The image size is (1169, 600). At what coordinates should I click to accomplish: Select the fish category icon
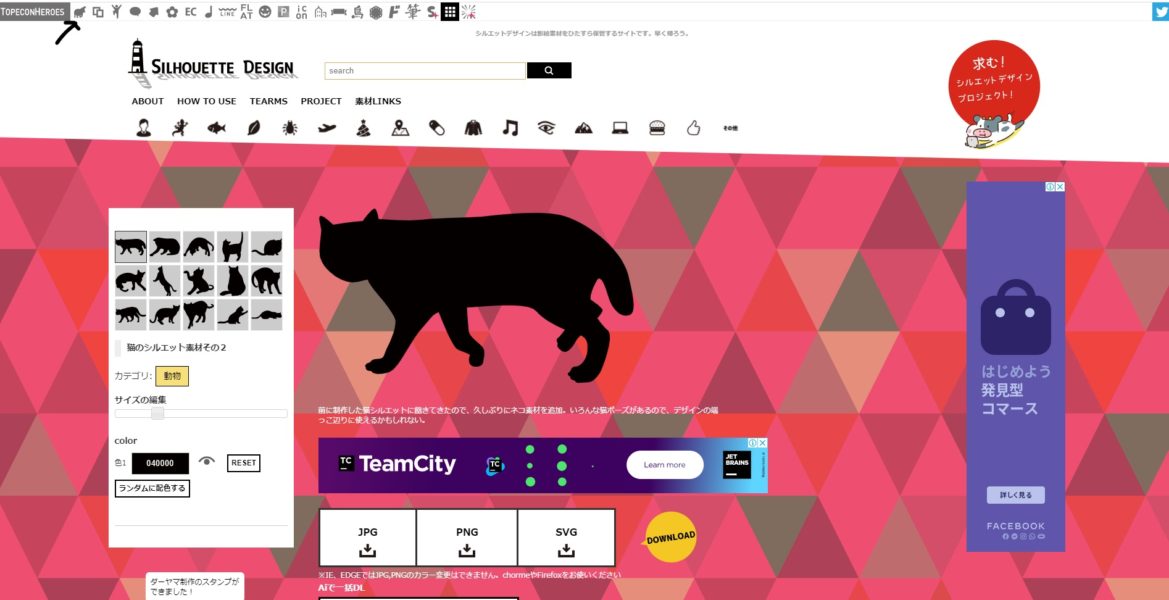[216, 127]
